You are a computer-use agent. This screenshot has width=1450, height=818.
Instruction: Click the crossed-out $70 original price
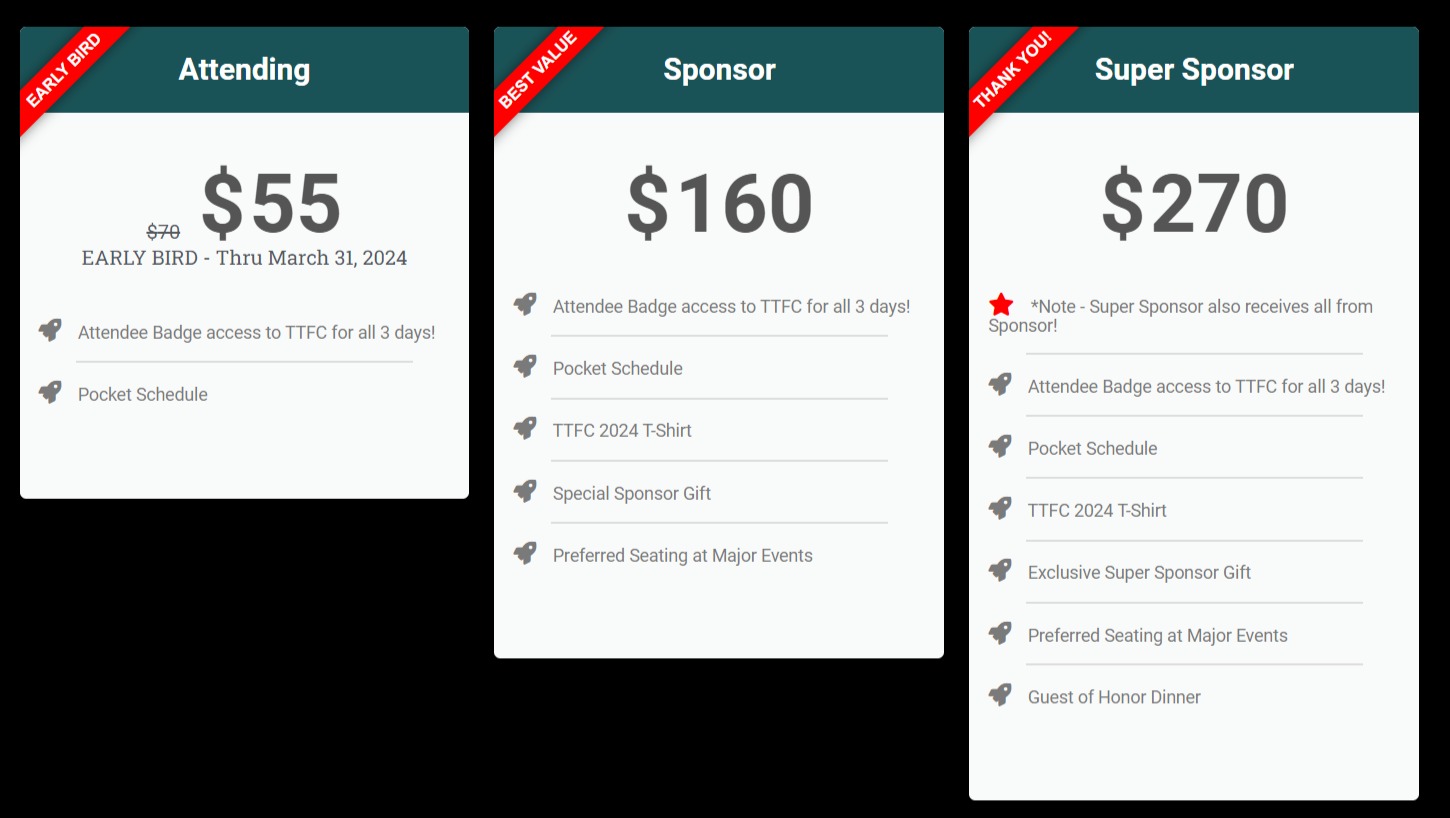(163, 232)
